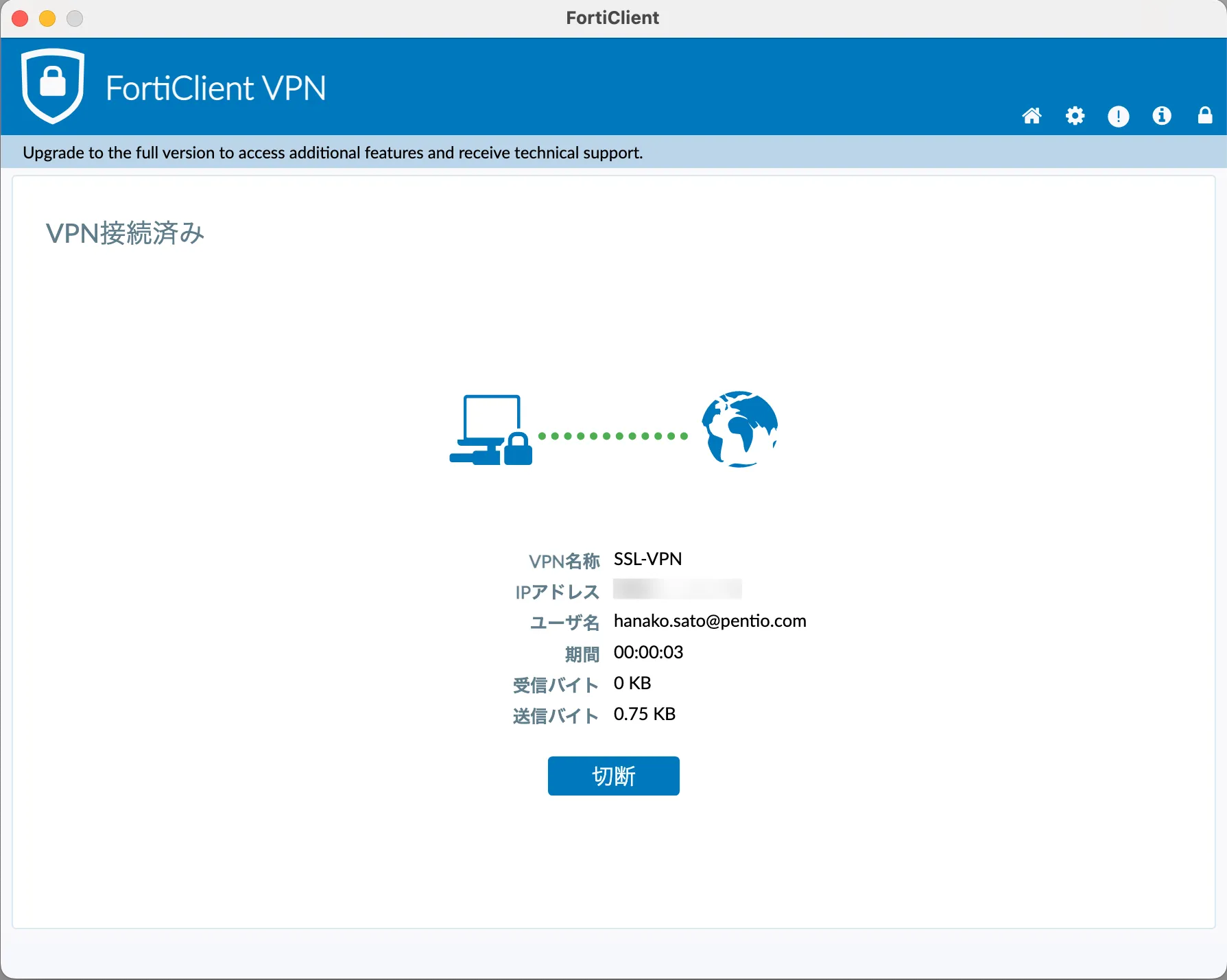Open settings via the gear icon
Screen dimensions: 1227x980
point(1075,116)
